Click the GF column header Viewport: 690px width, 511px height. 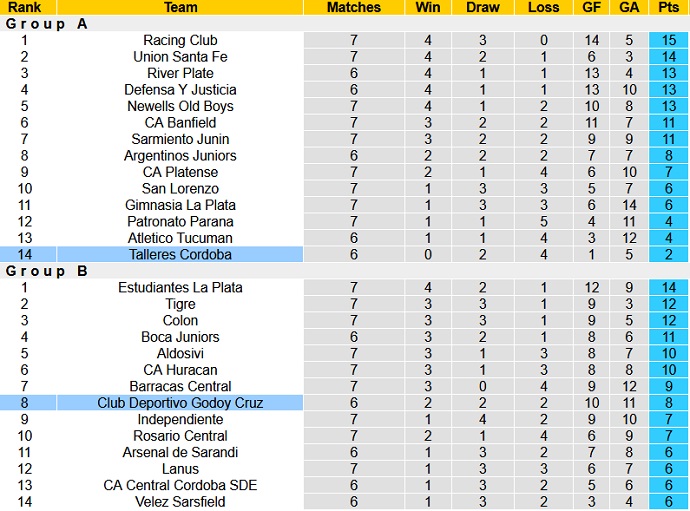point(592,7)
